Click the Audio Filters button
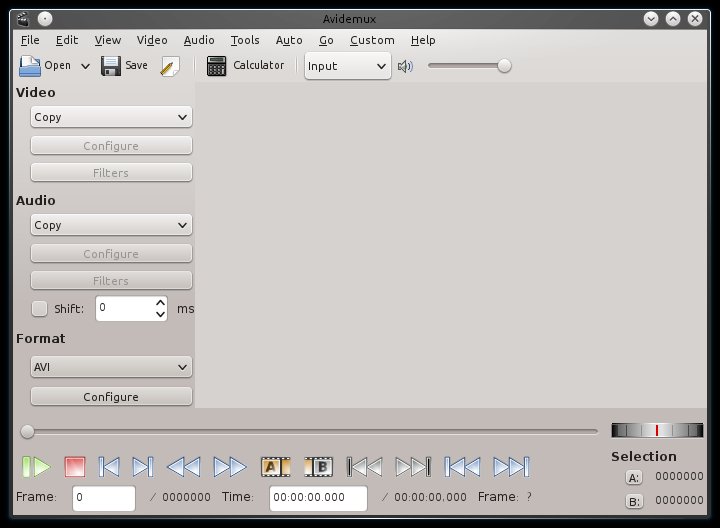Screen dimensions: 720x528 pos(111,281)
